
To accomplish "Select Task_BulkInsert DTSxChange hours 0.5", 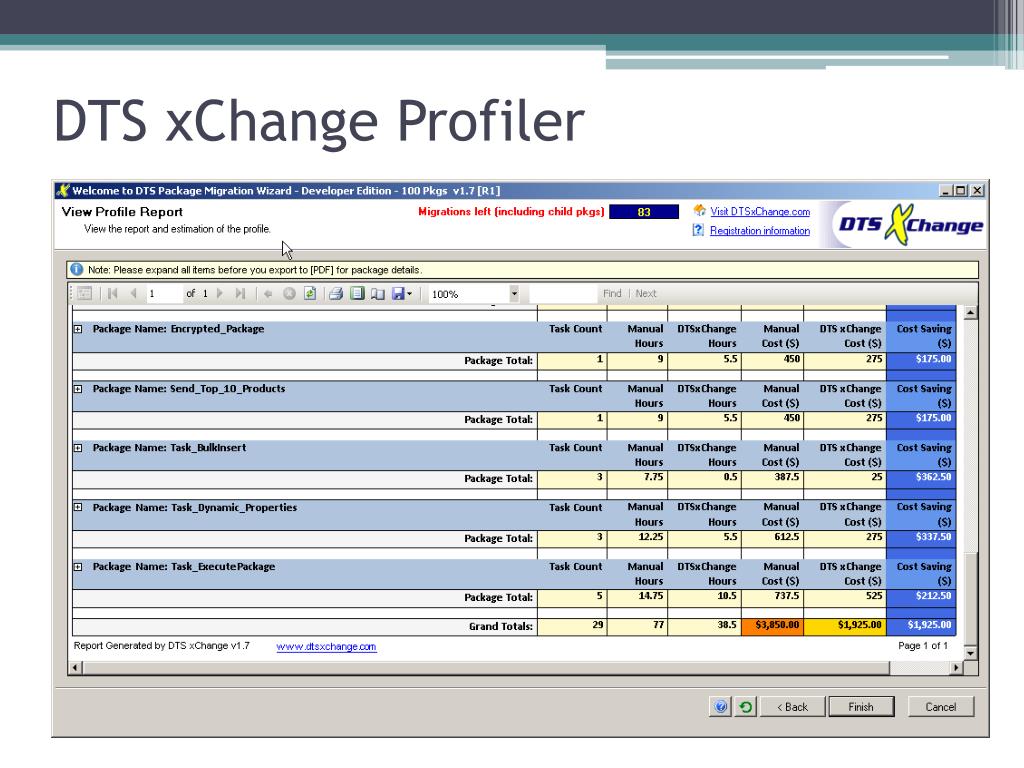I will (705, 477).
